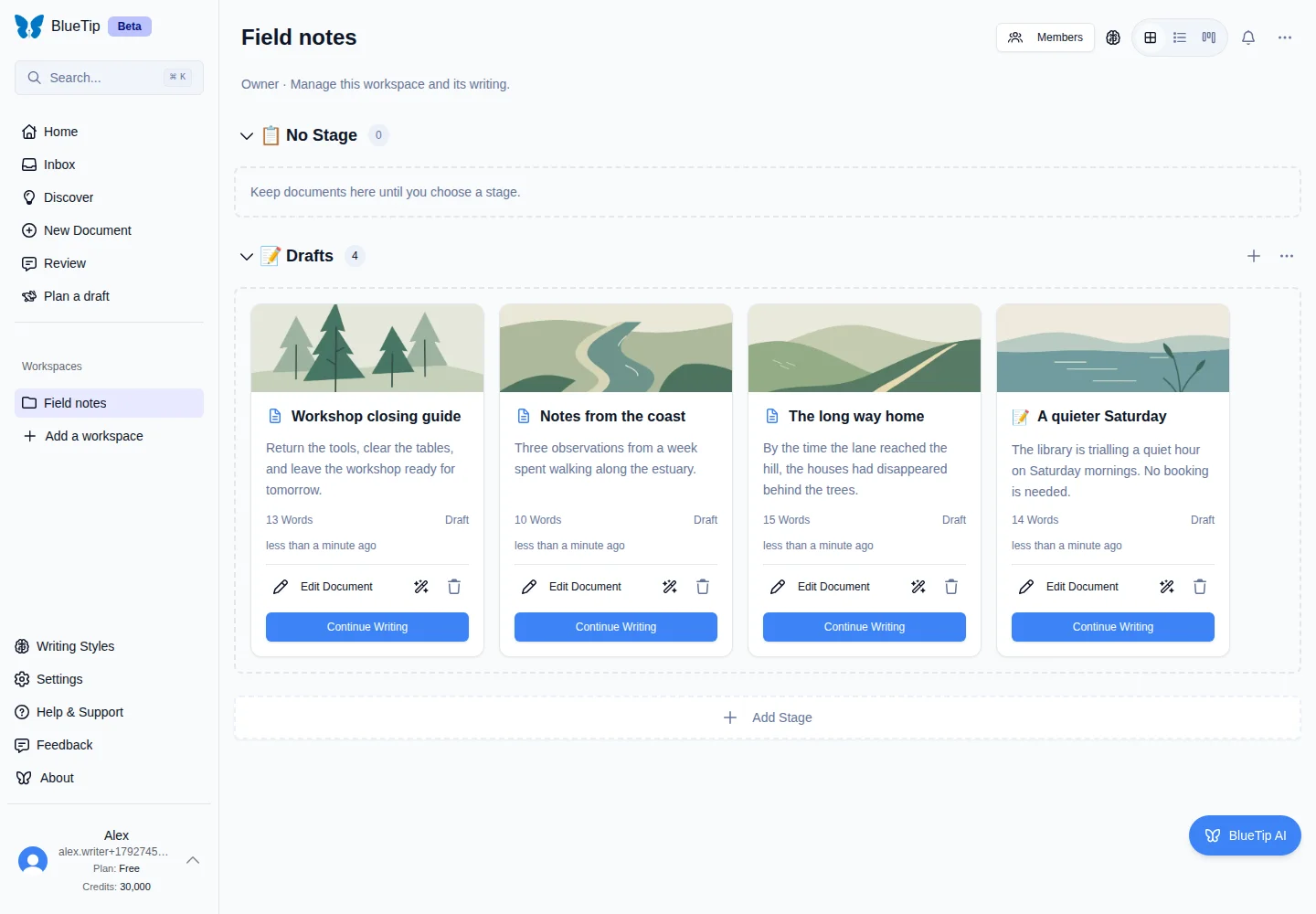Click magic wand on A quieter Saturday
1316x914 pixels.
pyautogui.click(x=1167, y=587)
